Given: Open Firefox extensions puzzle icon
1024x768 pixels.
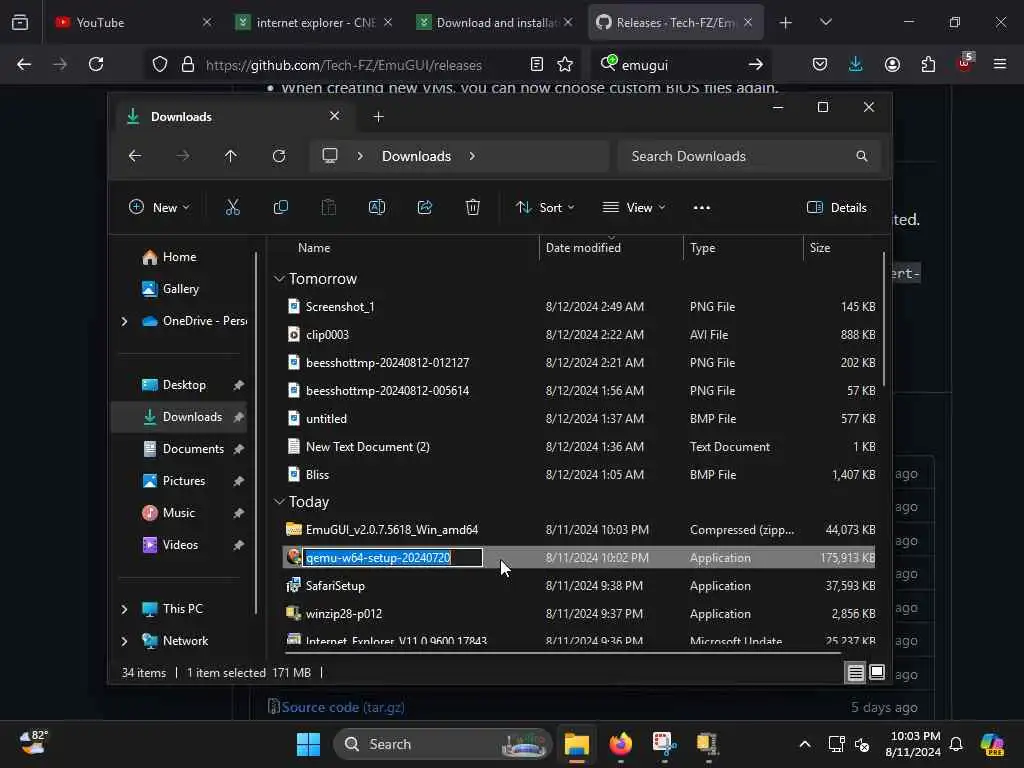Looking at the screenshot, I should 928,64.
